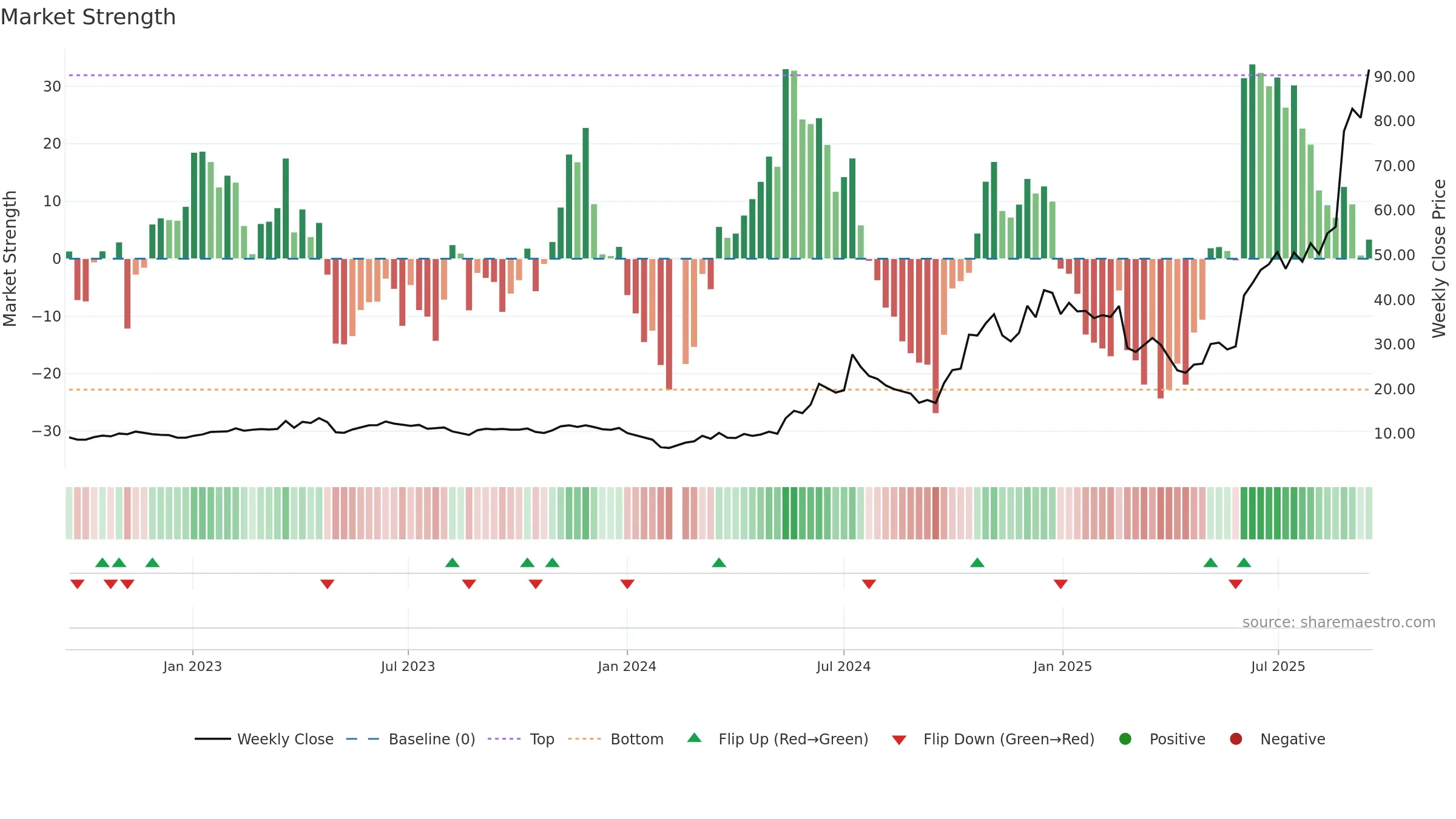Click the Flip Down (Green→Red) legend label
Image resolution: width=1456 pixels, height=819 pixels.
[1009, 739]
